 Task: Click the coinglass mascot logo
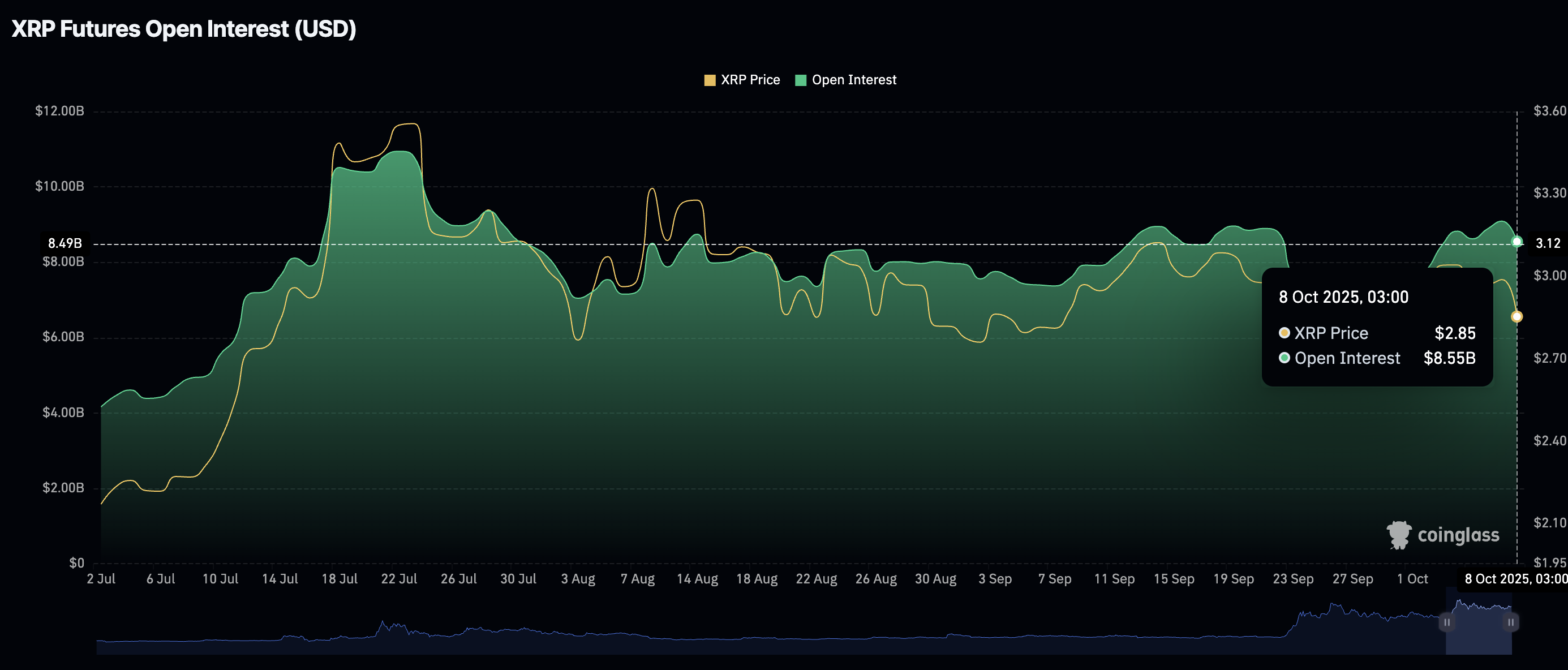[x=1399, y=535]
